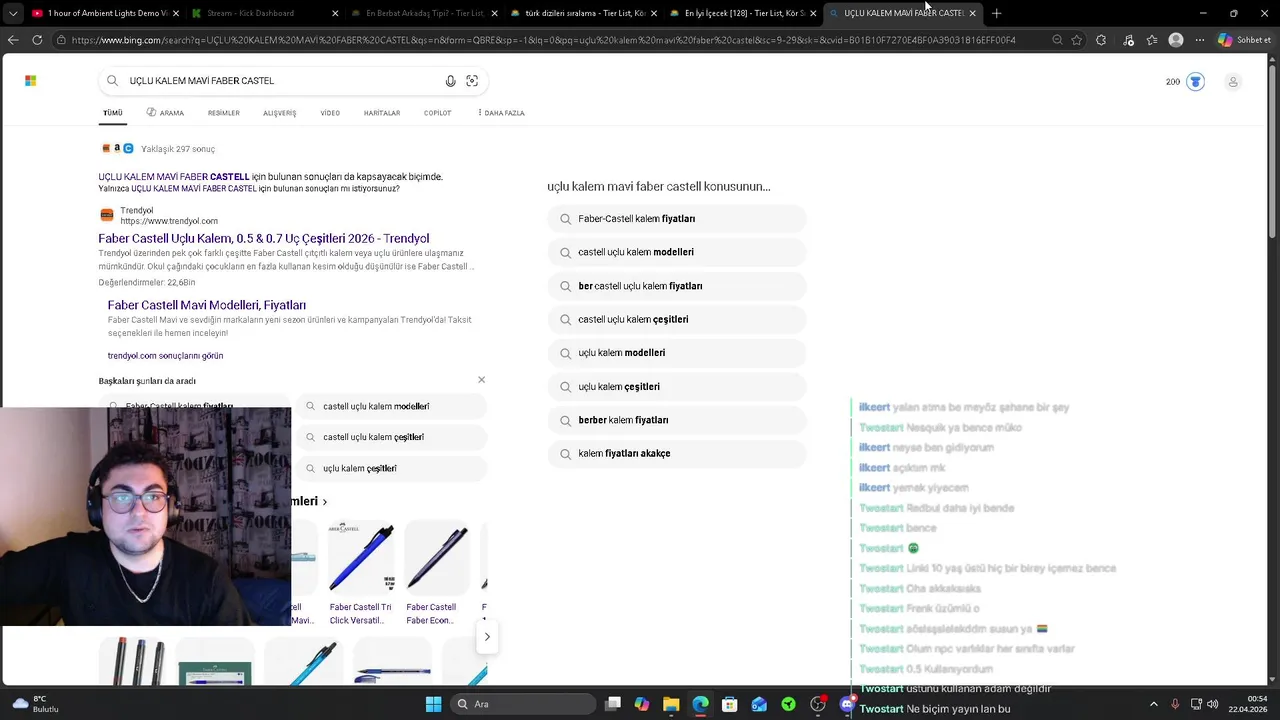The height and width of the screenshot is (720, 1280).
Task: Open Faber Castell Uçlu Kalem Trendyol result
Action: click(x=264, y=238)
